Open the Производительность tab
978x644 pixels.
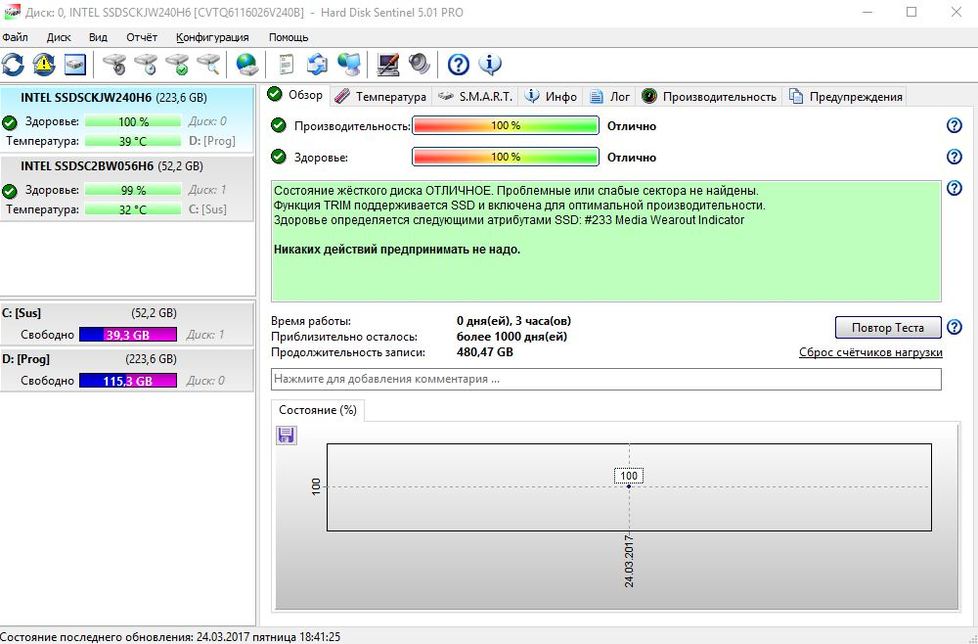coord(709,96)
